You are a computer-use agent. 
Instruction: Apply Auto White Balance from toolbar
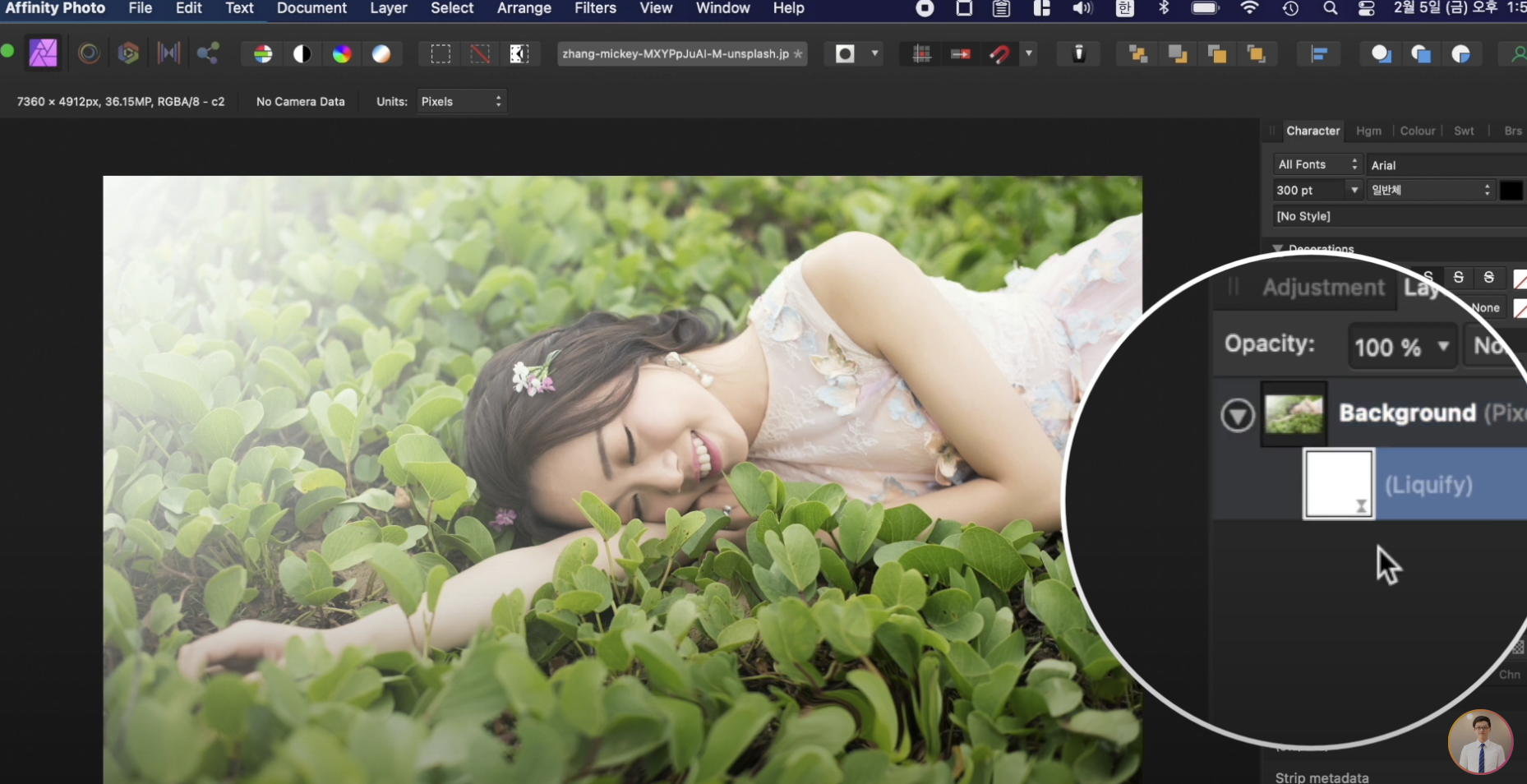[x=381, y=54]
